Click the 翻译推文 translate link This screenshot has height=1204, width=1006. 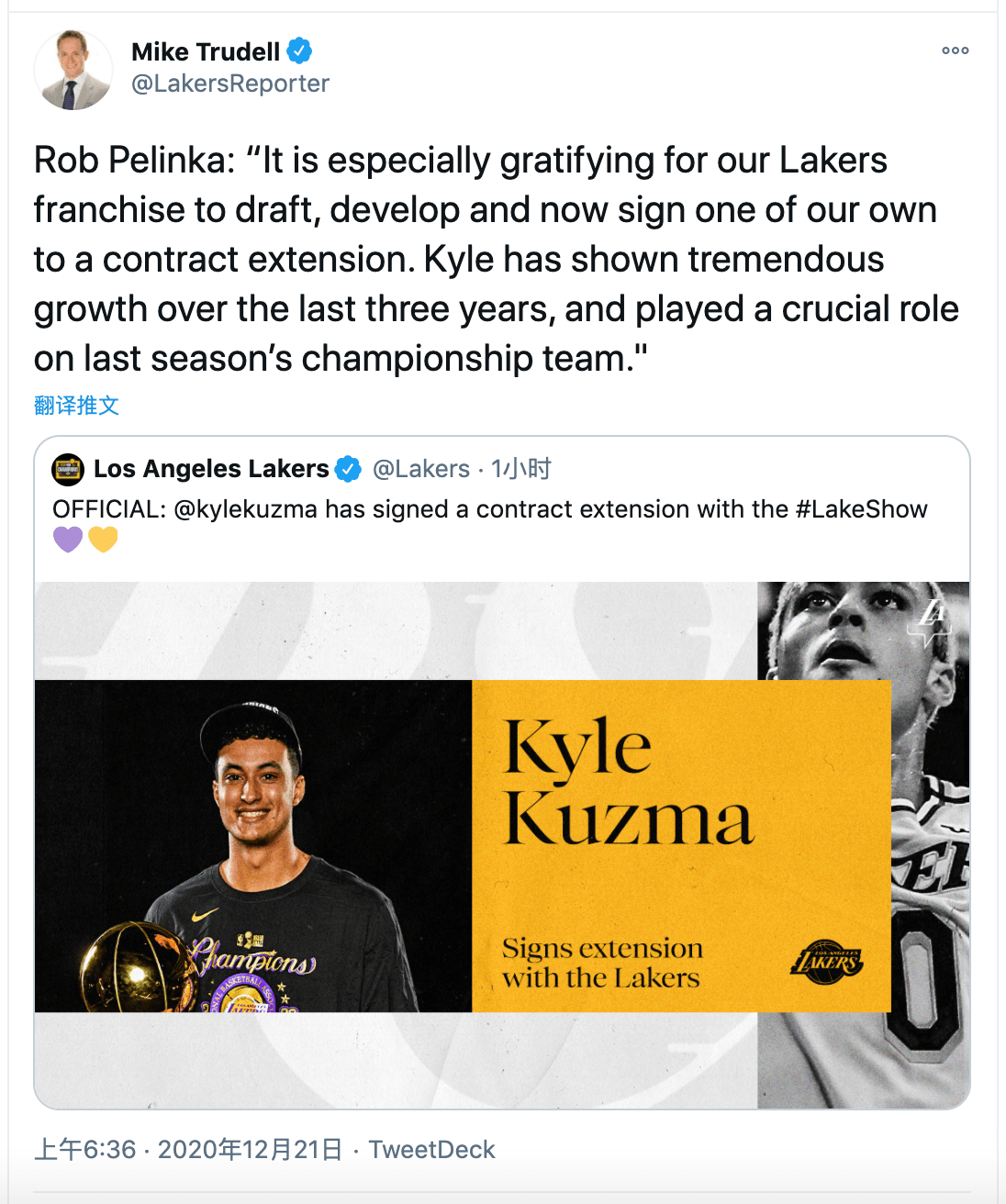[x=76, y=405]
